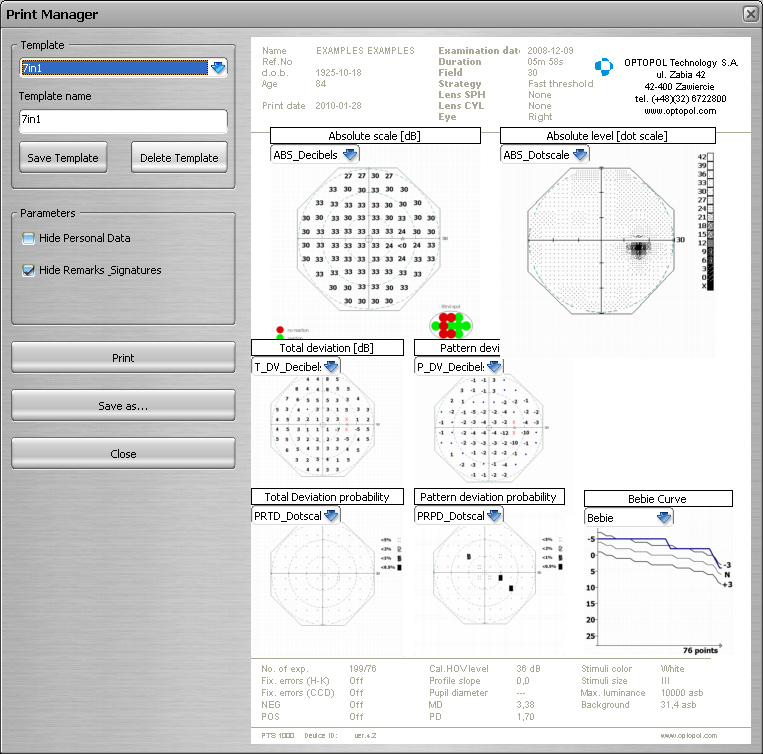The image size is (763, 754).
Task: Click the total deviation probability map
Action: coord(323,574)
